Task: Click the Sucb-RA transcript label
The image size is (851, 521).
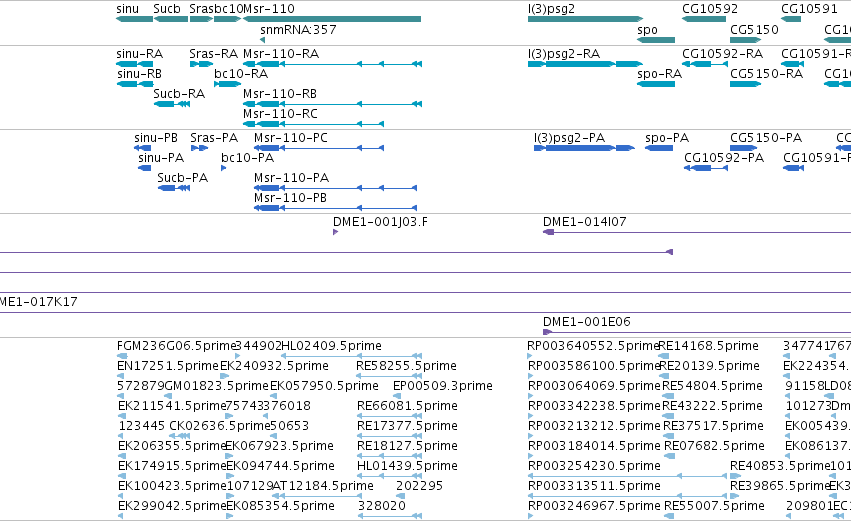Action: [x=179, y=94]
